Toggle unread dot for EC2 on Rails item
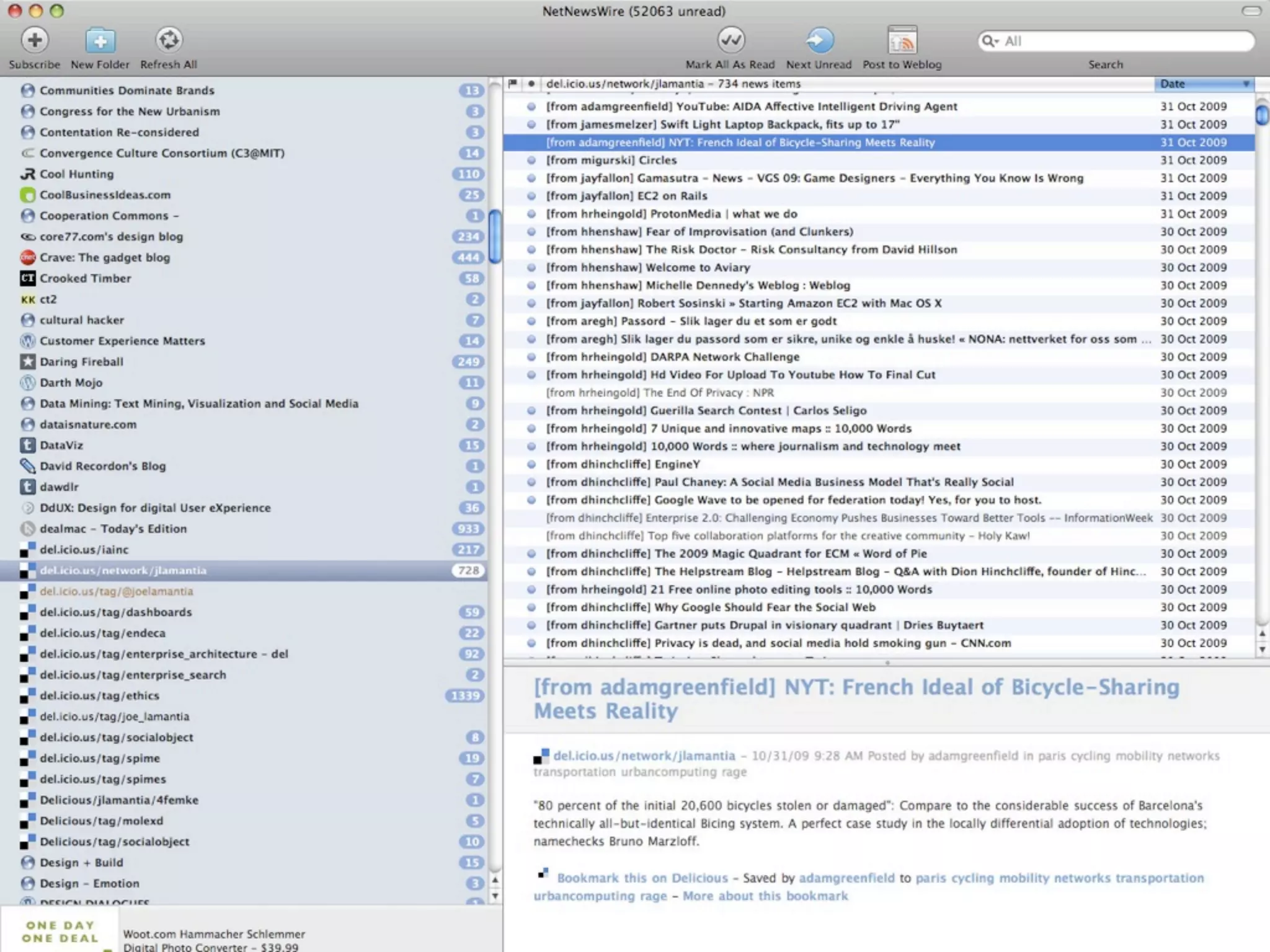This screenshot has width=1270, height=952. (531, 196)
